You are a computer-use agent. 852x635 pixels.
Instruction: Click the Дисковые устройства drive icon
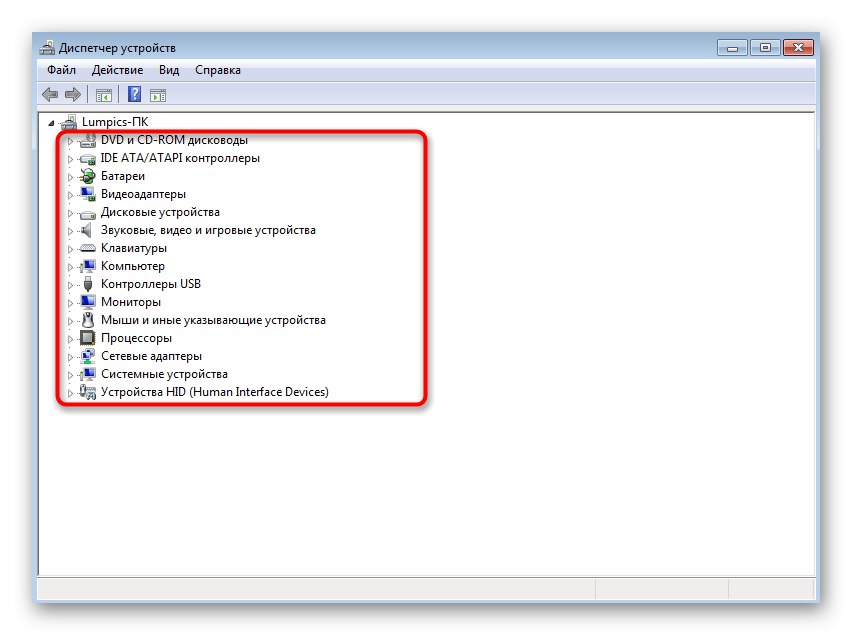click(87, 213)
